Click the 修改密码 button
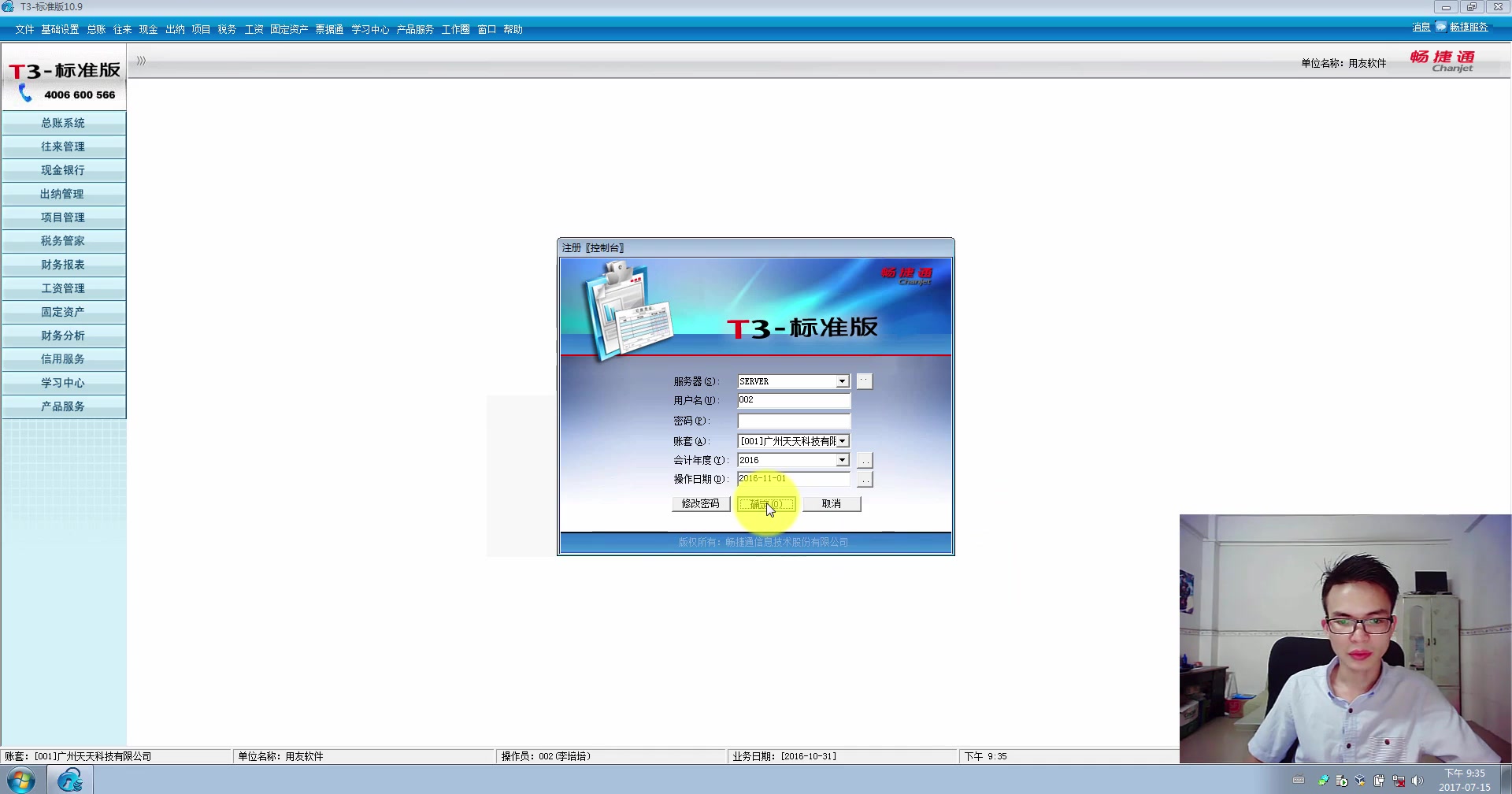The width and height of the screenshot is (1512, 794). (x=700, y=504)
